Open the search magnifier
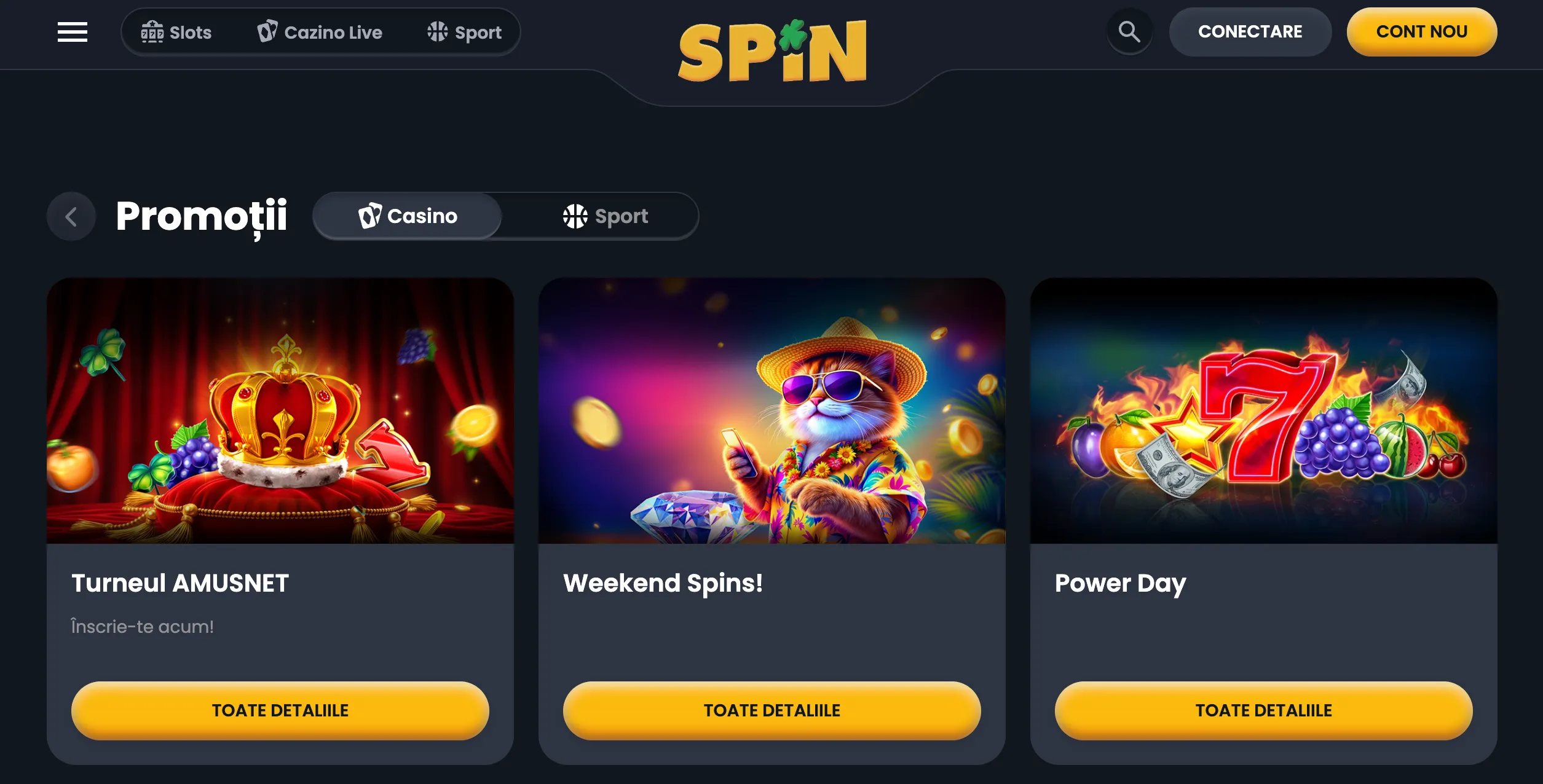 tap(1129, 32)
